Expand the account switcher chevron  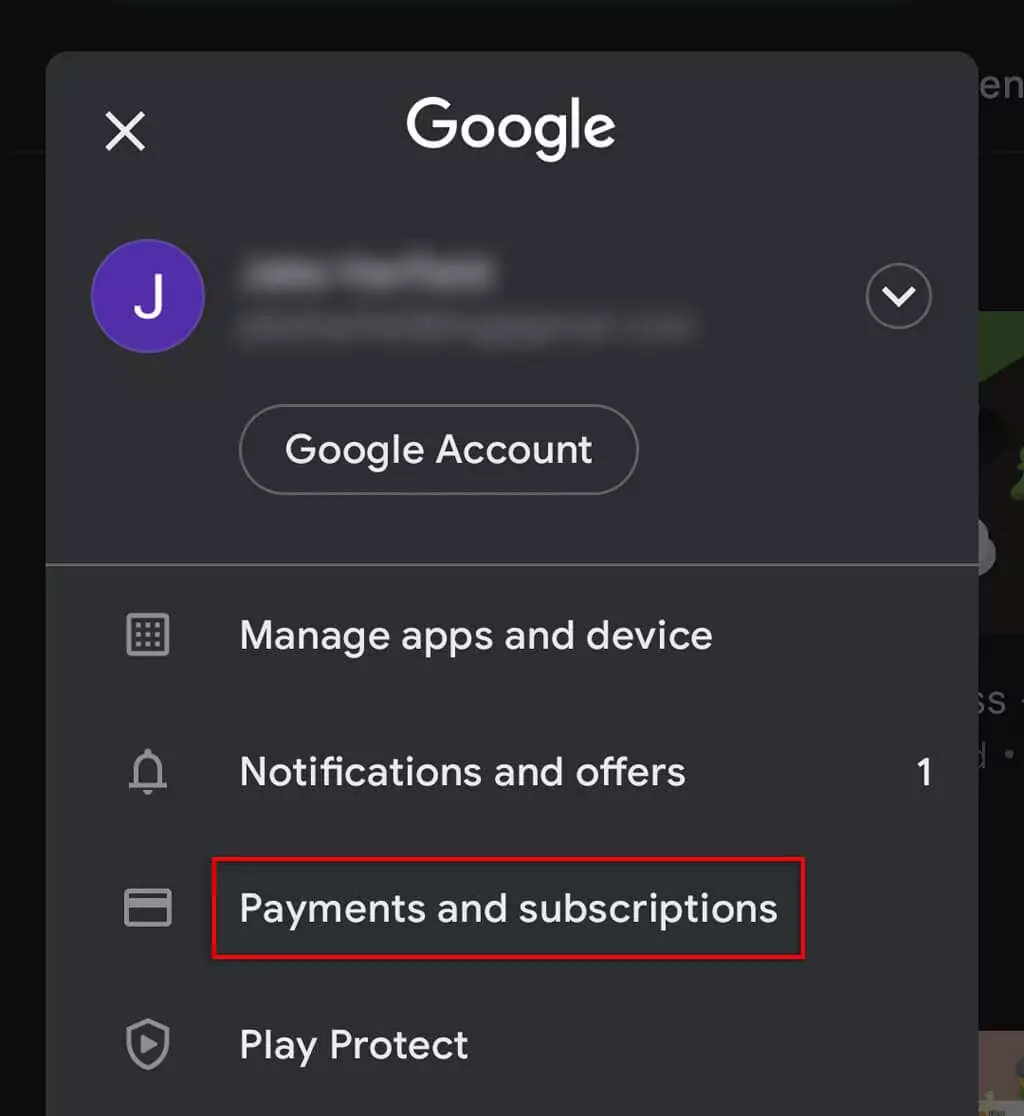(x=898, y=296)
